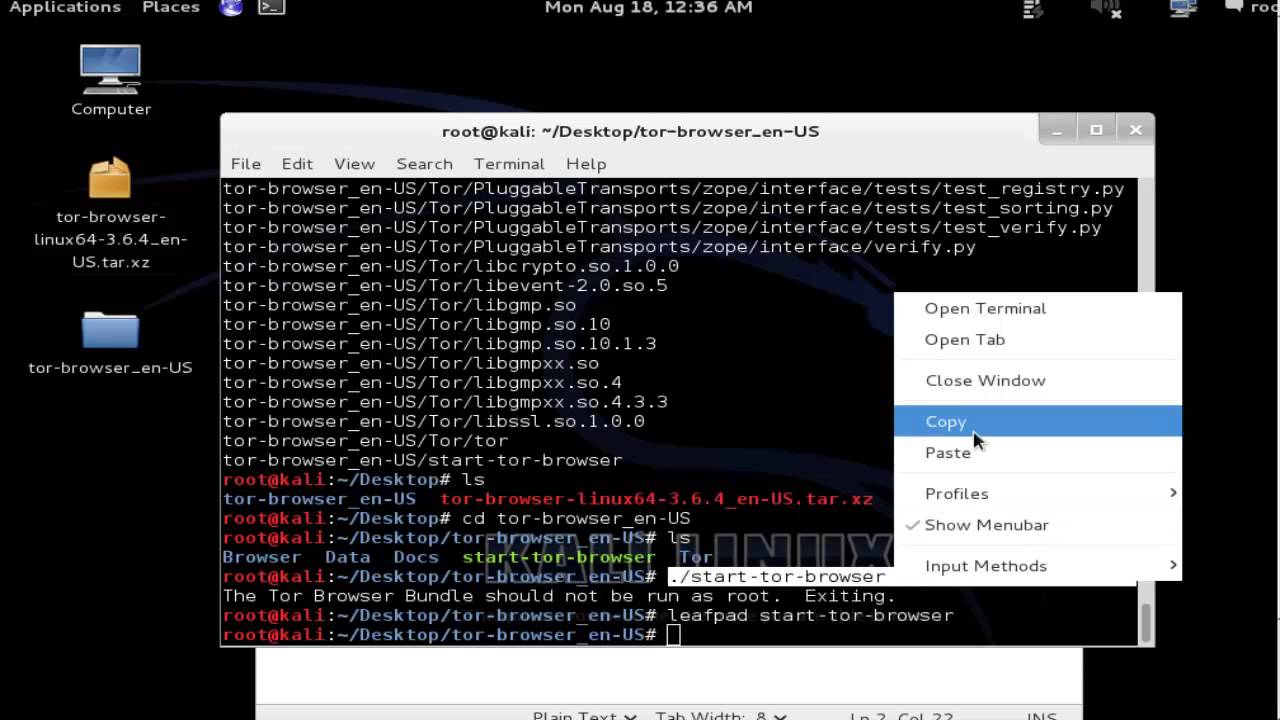Screen dimensions: 1280x720
Task: Toggle the Show Menubar option
Action: point(1037,524)
